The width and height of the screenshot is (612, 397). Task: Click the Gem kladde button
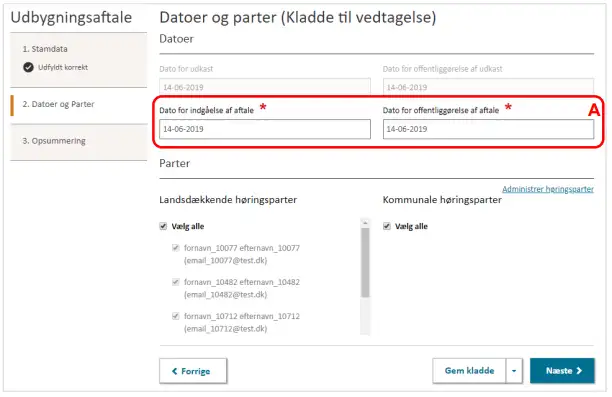coord(469,370)
